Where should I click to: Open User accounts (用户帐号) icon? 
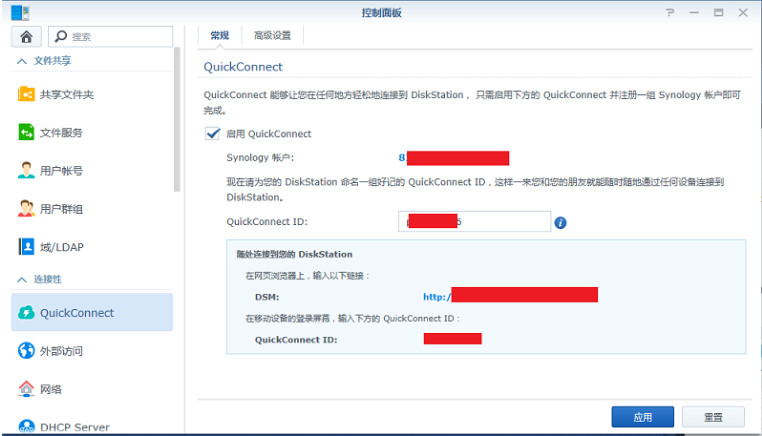[26, 170]
